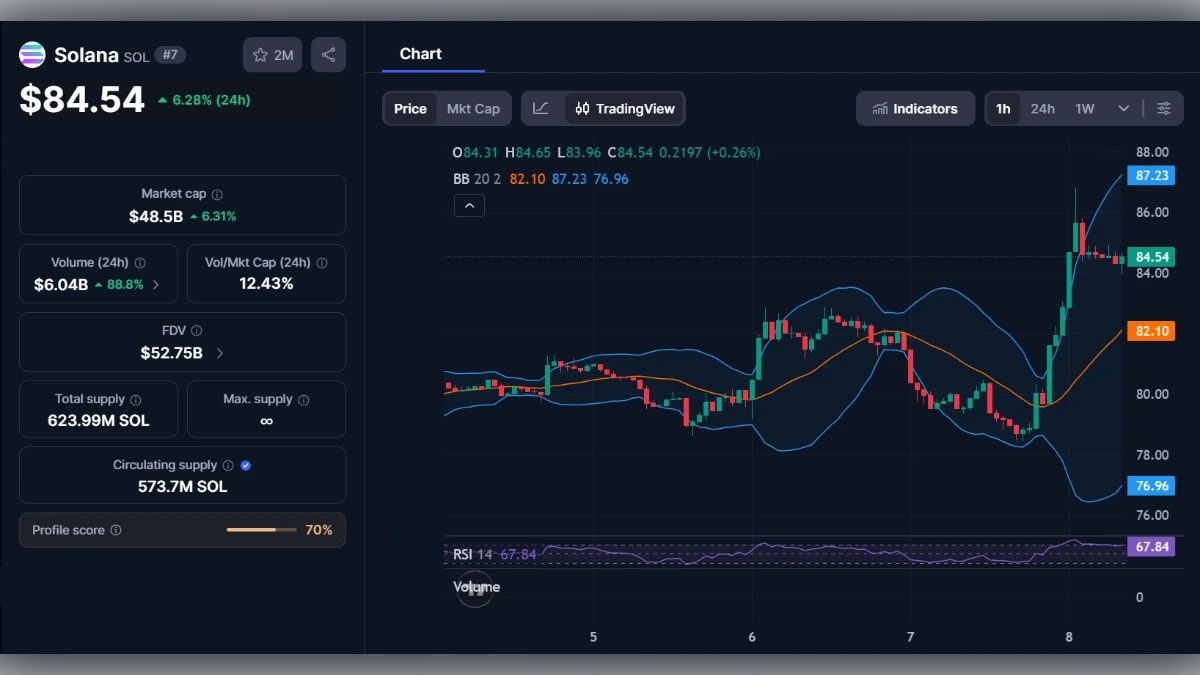Click the #7 rank badge
The width and height of the screenshot is (1200, 675).
(x=171, y=55)
